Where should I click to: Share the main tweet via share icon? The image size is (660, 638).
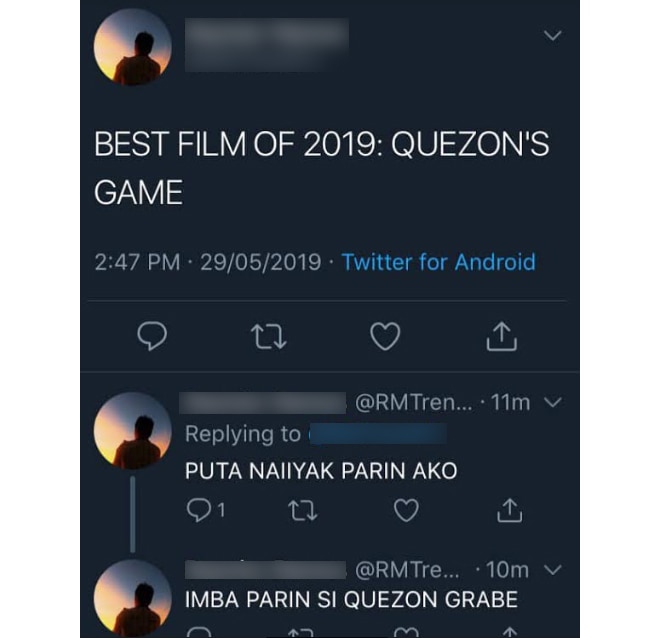coord(501,336)
